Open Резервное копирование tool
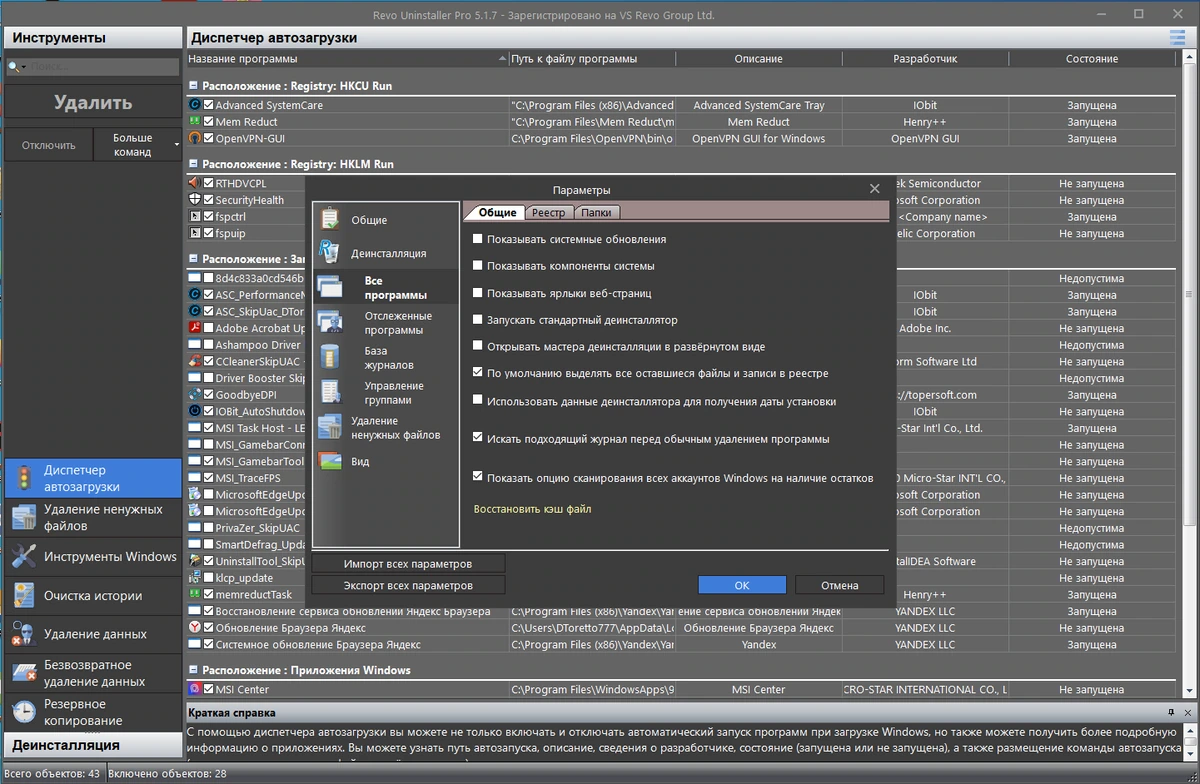Viewport: 1200px width, 784px height. click(x=92, y=712)
